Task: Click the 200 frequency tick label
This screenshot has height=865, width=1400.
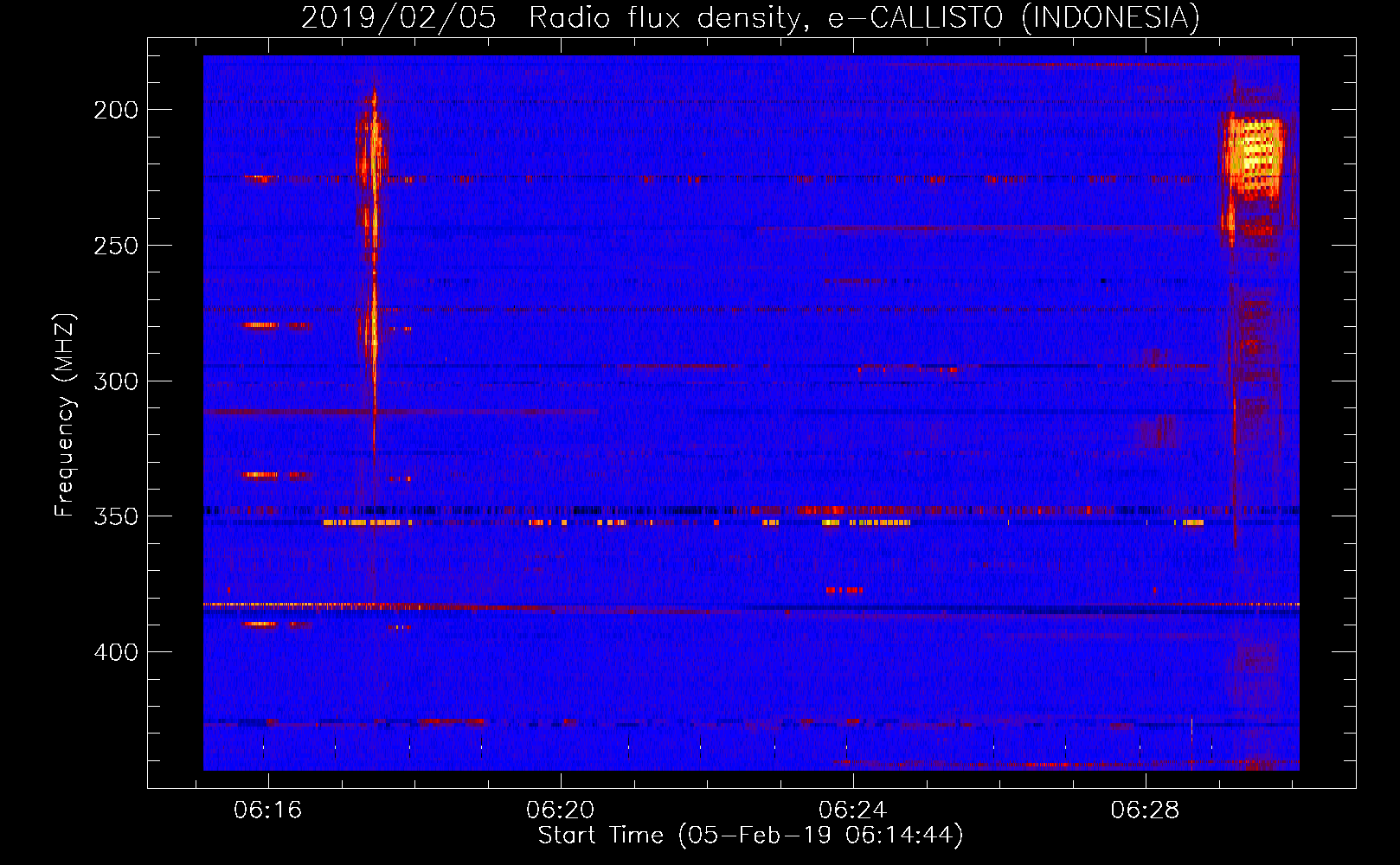Action: [116, 110]
